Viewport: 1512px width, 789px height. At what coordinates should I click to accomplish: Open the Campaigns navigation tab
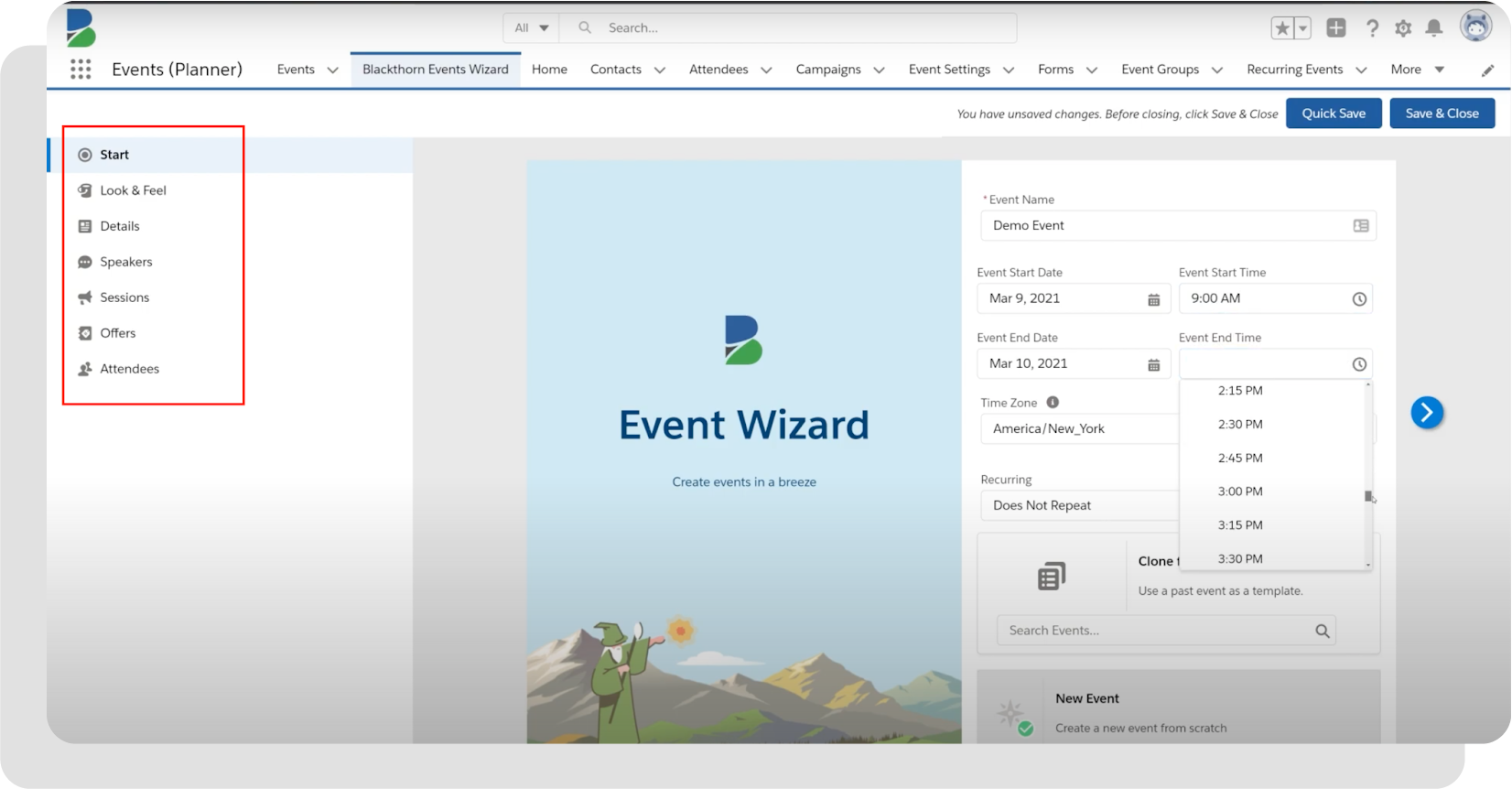tap(828, 70)
